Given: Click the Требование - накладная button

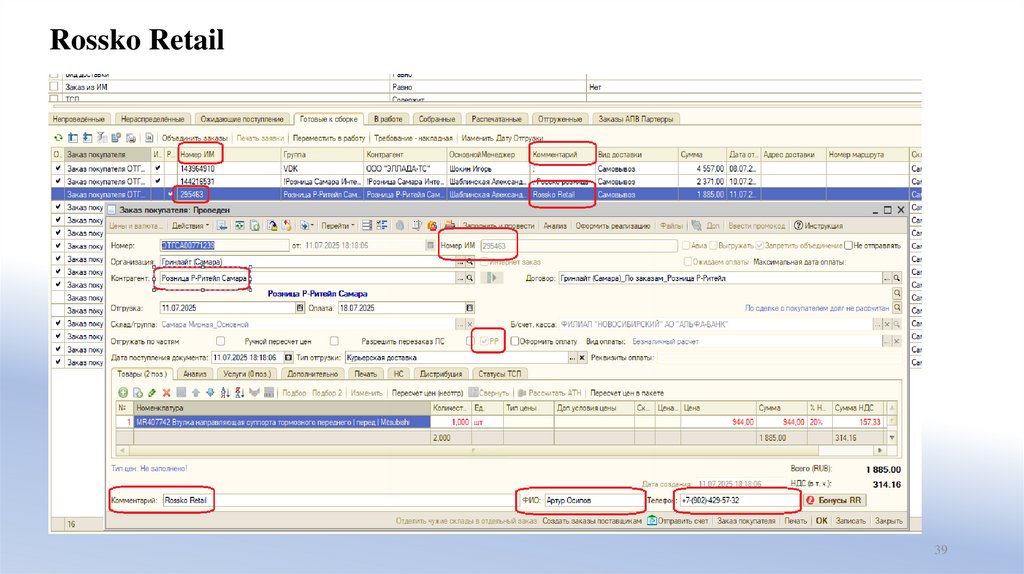Looking at the screenshot, I should 413,138.
